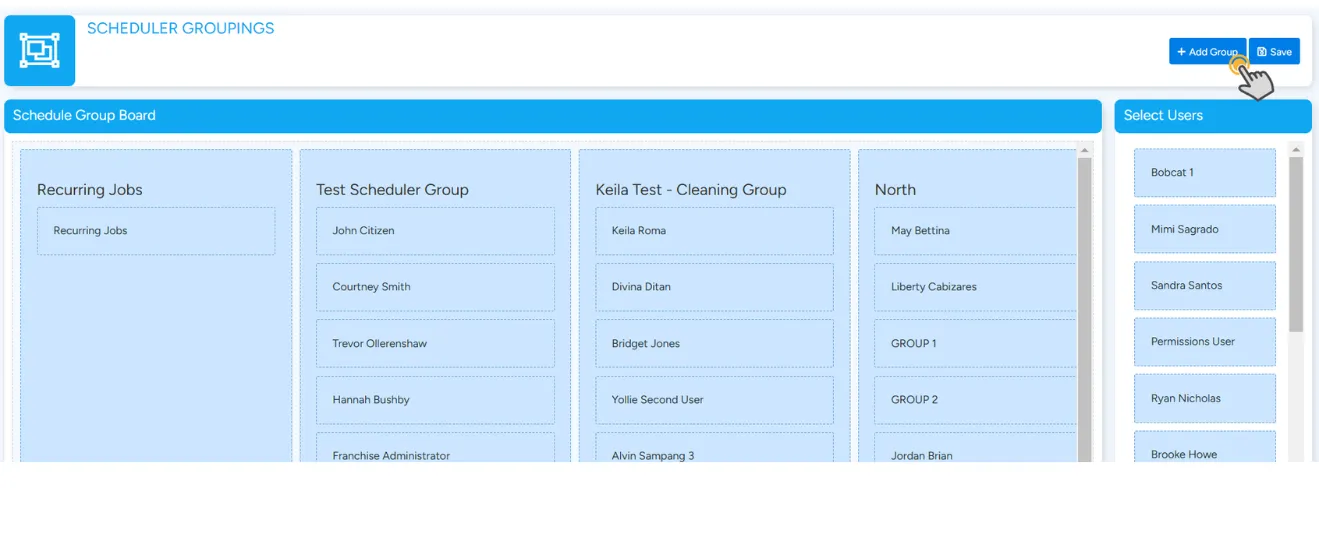
Task: Click the Scheduler Groupings logo icon
Action: 40,50
